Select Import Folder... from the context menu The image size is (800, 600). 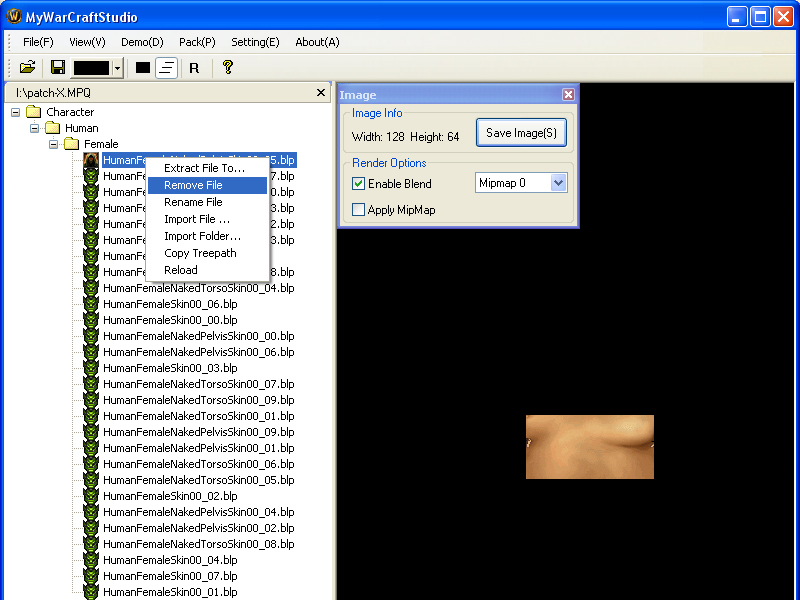(x=207, y=236)
